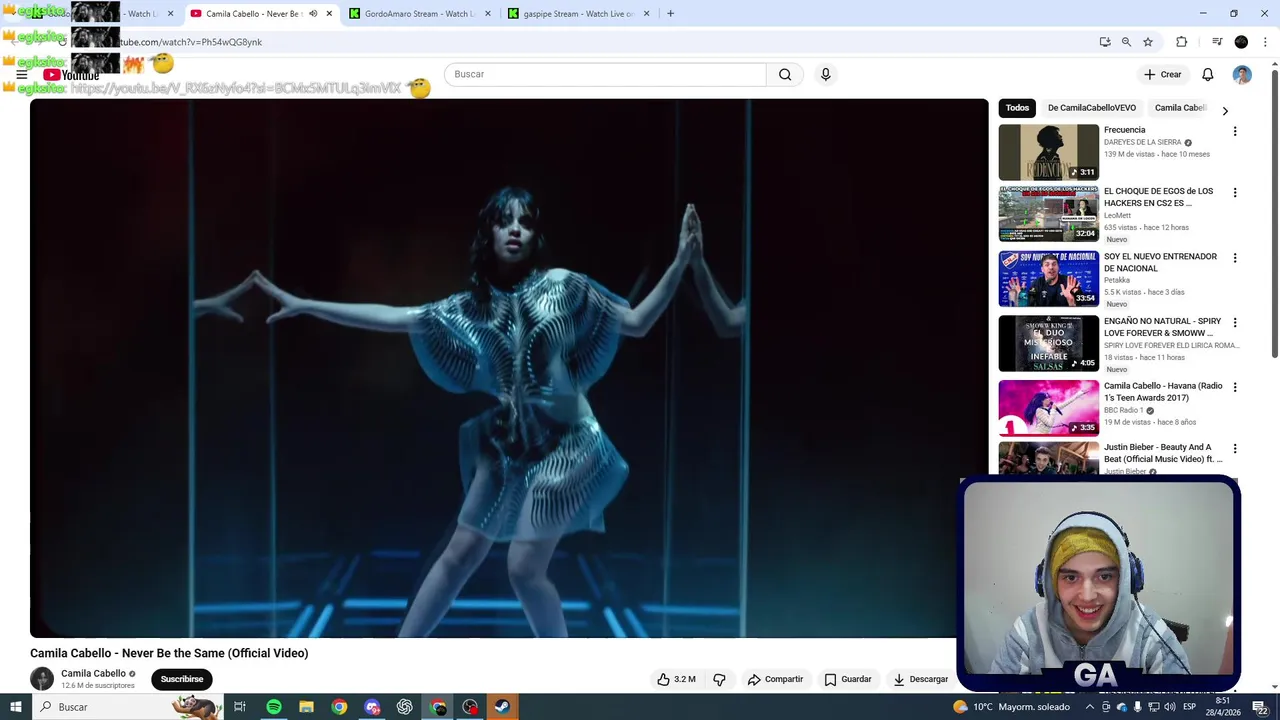Open the YouTube hamburger guide menu

tap(21, 75)
